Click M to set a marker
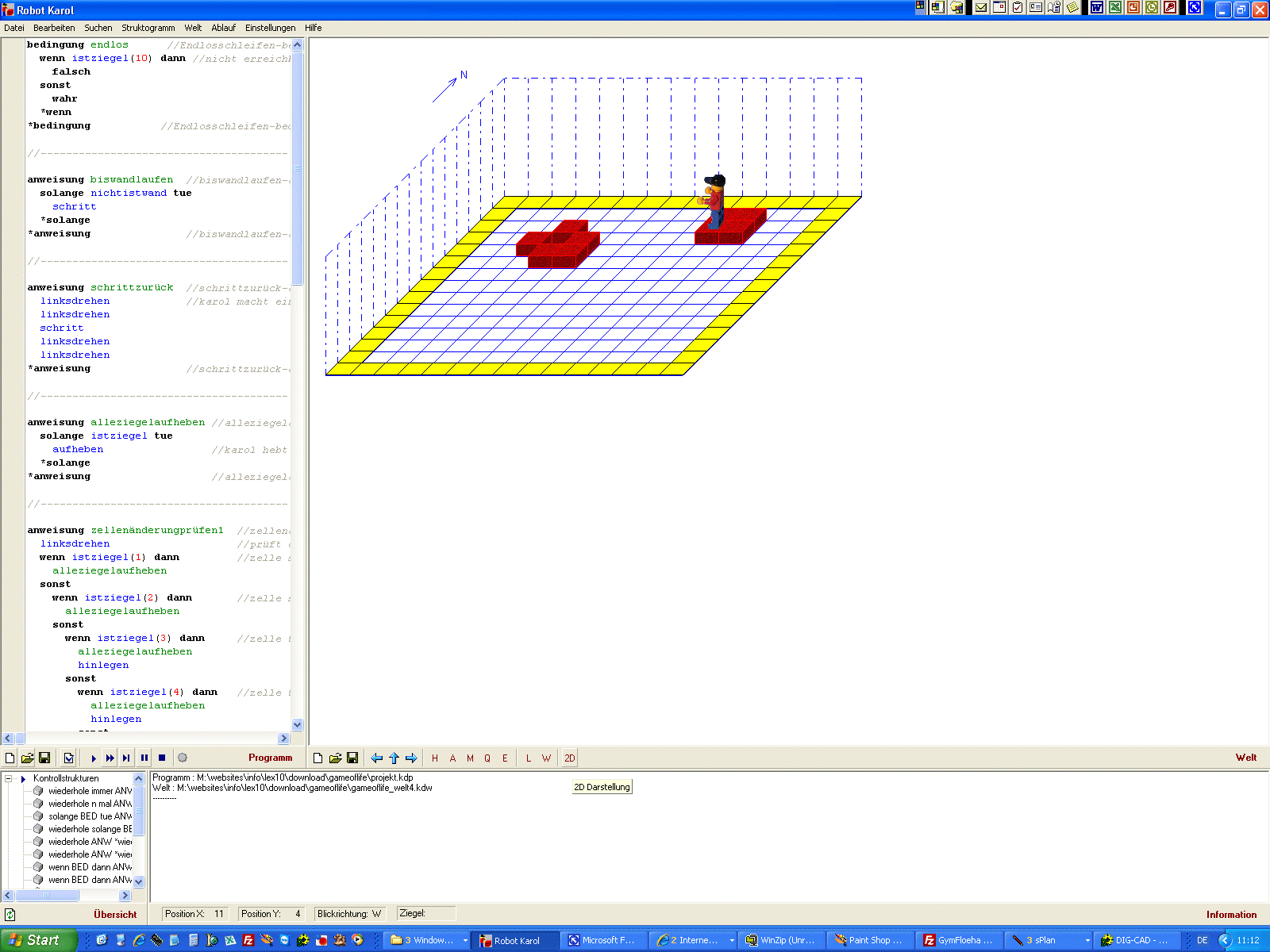1270x952 pixels. tap(470, 758)
